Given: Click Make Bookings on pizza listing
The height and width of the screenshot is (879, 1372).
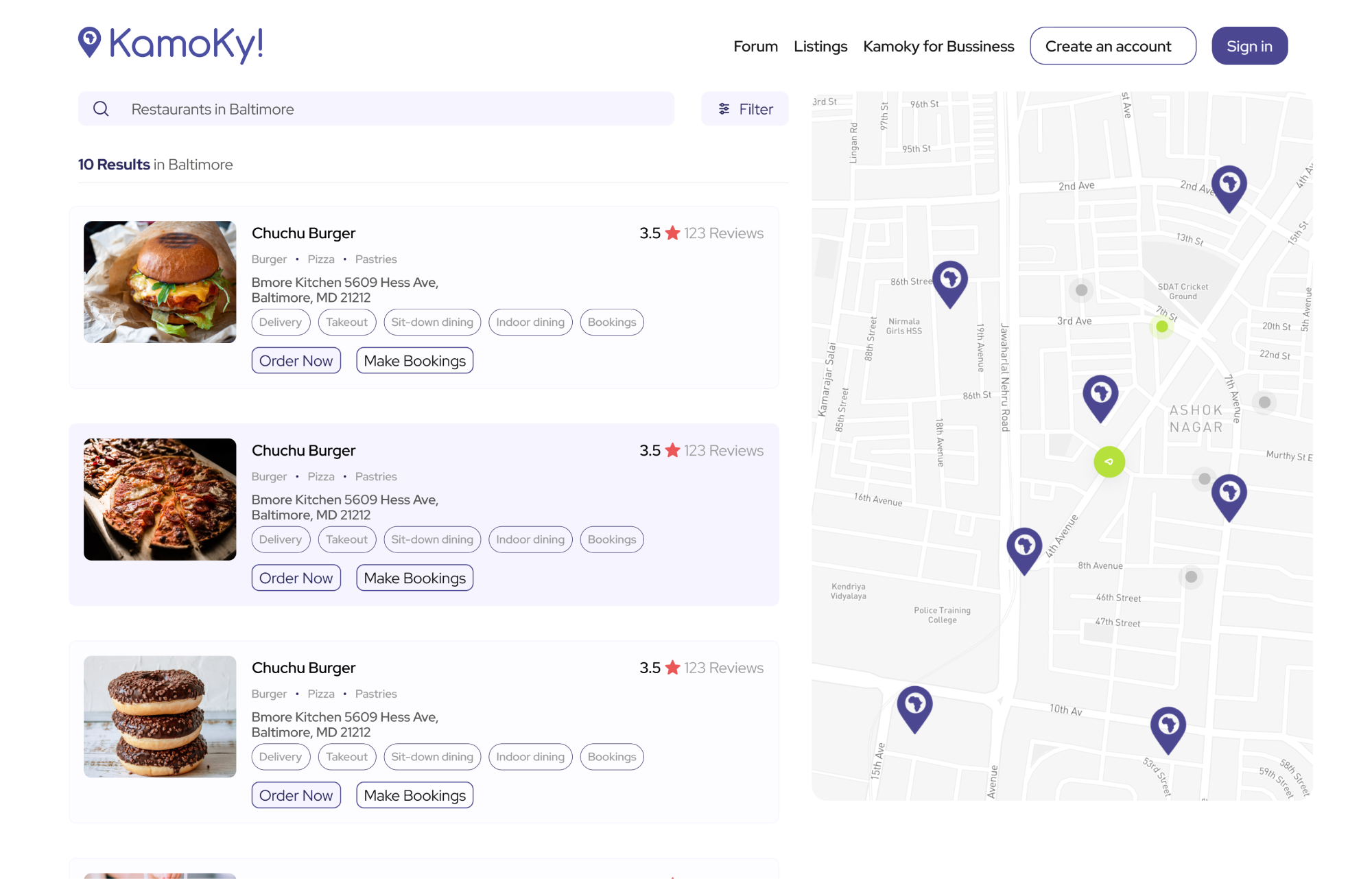Looking at the screenshot, I should [414, 578].
